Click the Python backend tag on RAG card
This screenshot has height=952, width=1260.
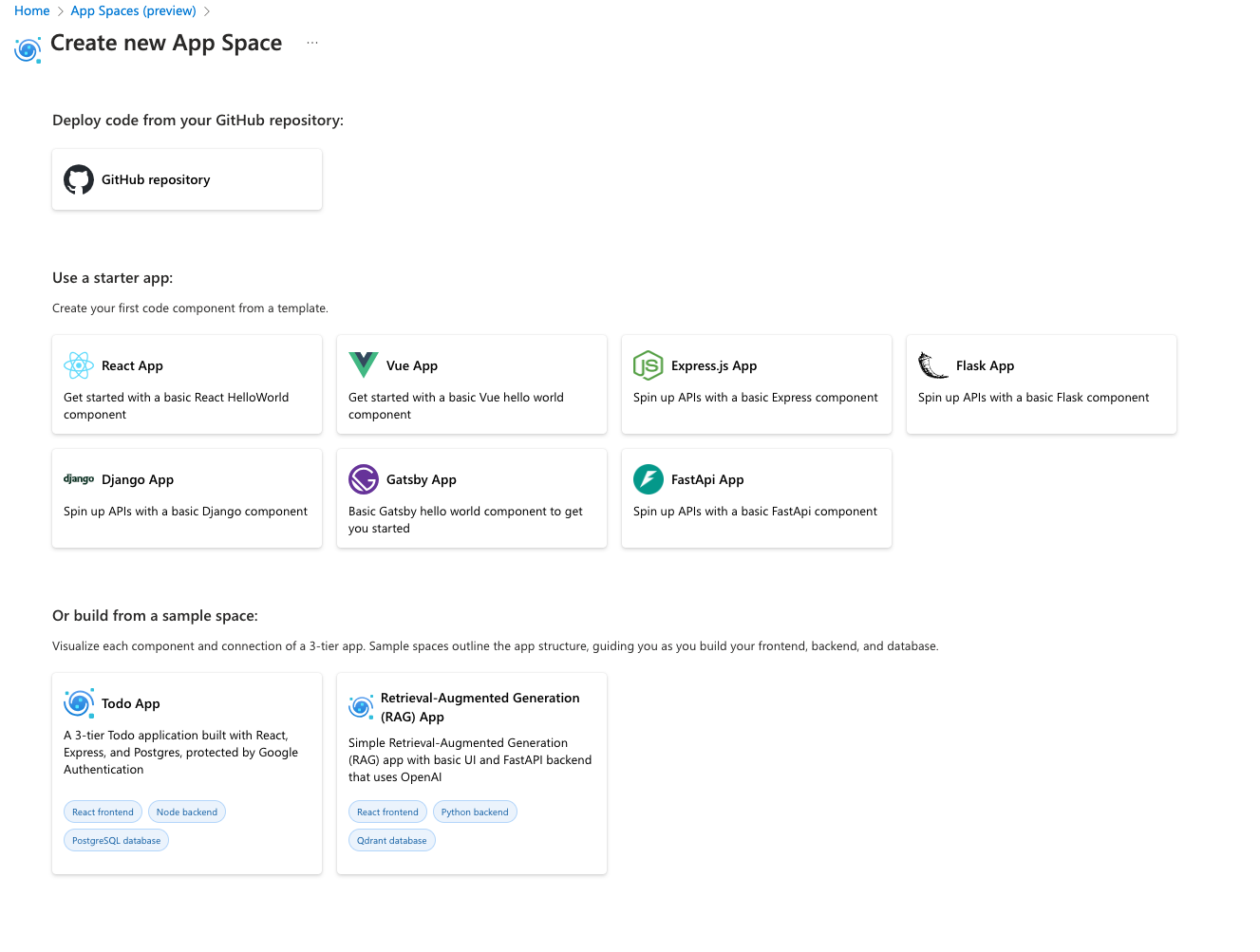pos(475,812)
